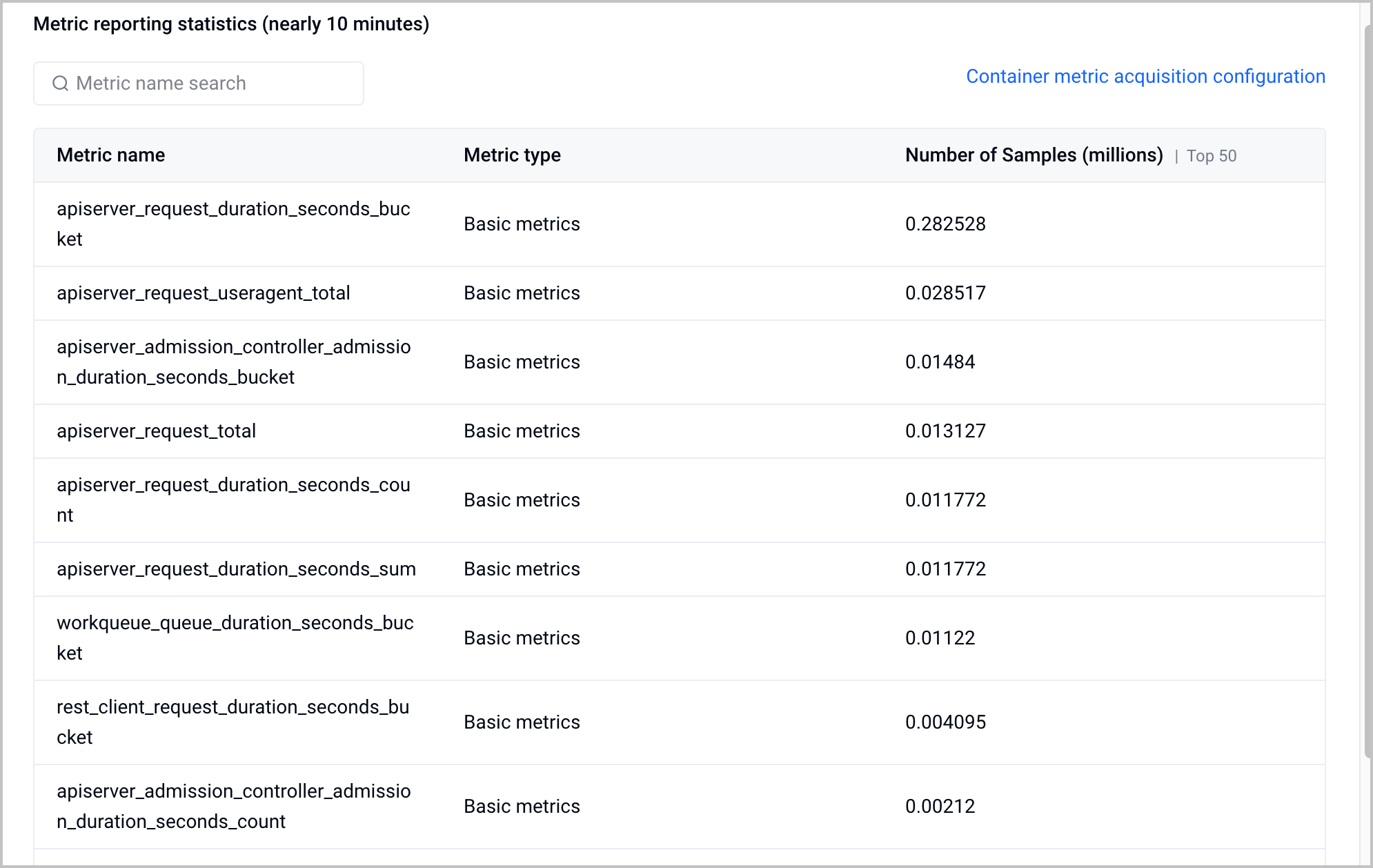Click Basic metrics in rest_client_request_duration row

522,722
